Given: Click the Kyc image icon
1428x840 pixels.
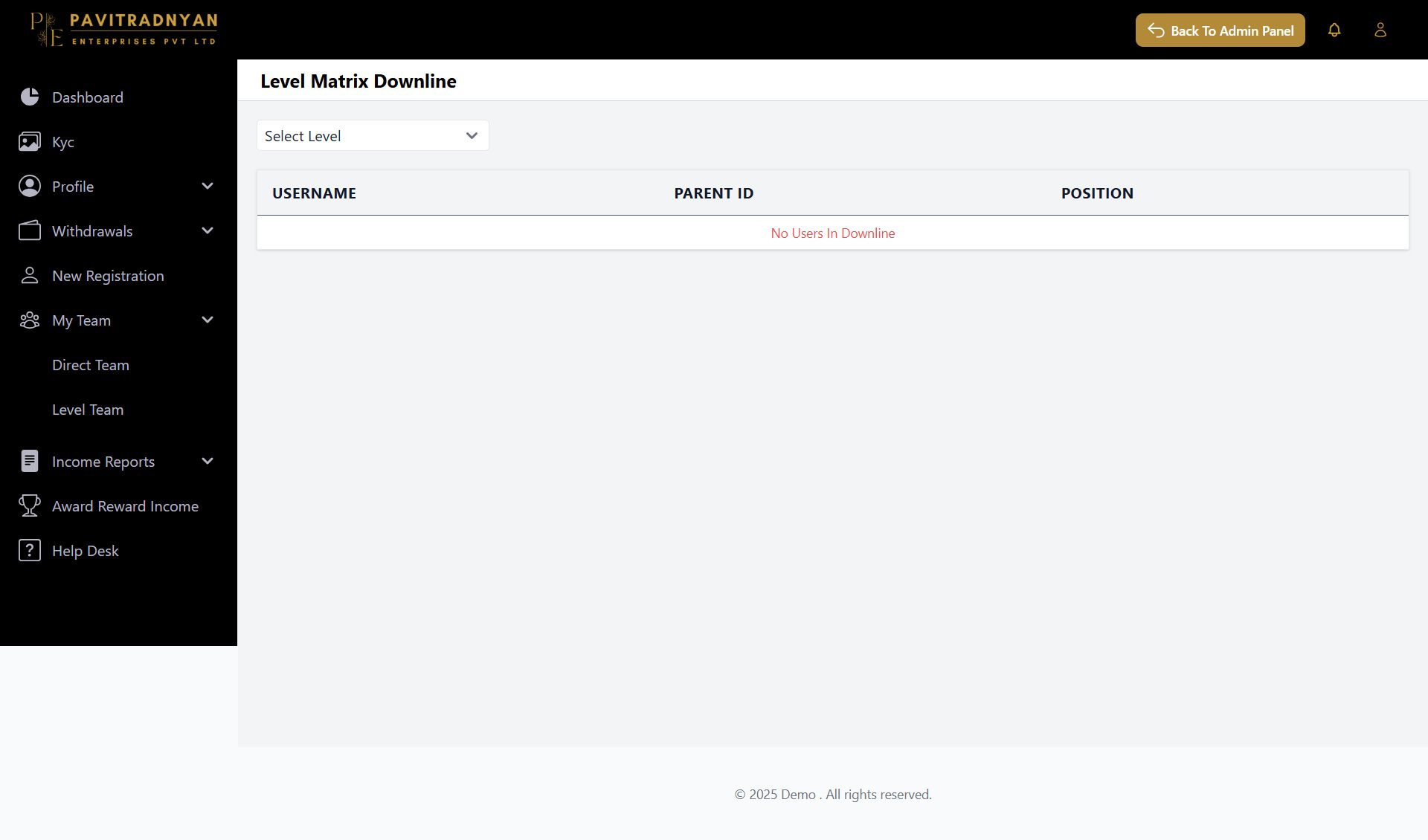Looking at the screenshot, I should [x=30, y=141].
